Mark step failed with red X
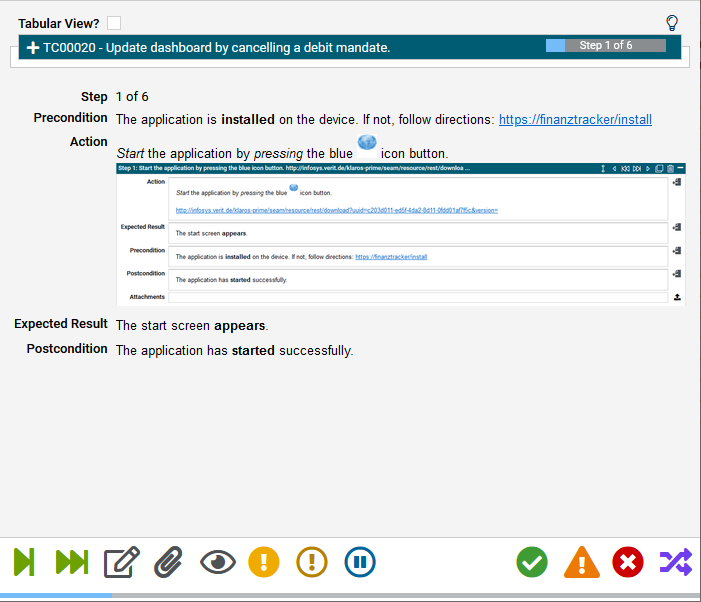Image resolution: width=701 pixels, height=602 pixels. (x=628, y=562)
